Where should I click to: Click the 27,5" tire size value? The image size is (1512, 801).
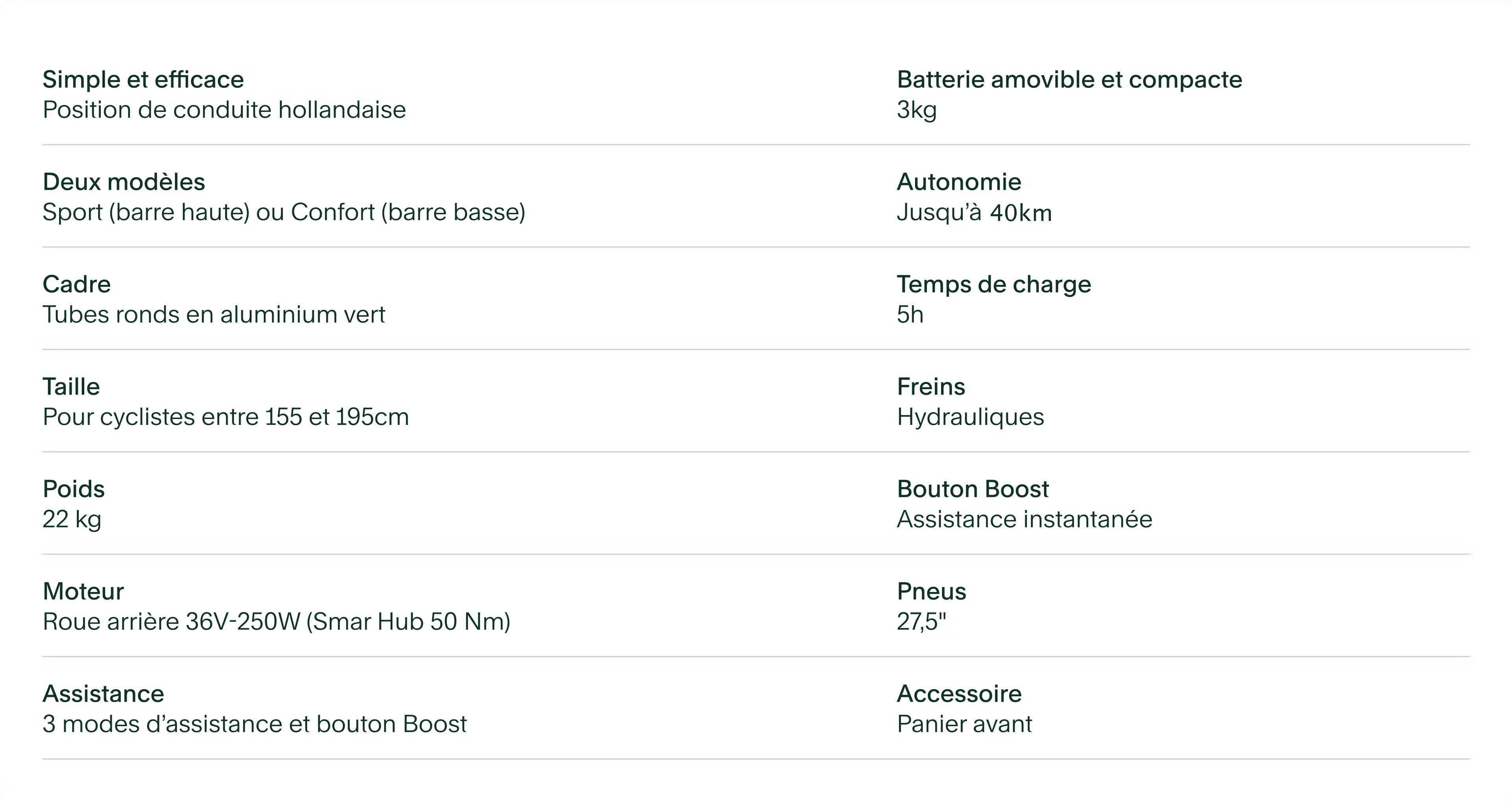coord(921,622)
